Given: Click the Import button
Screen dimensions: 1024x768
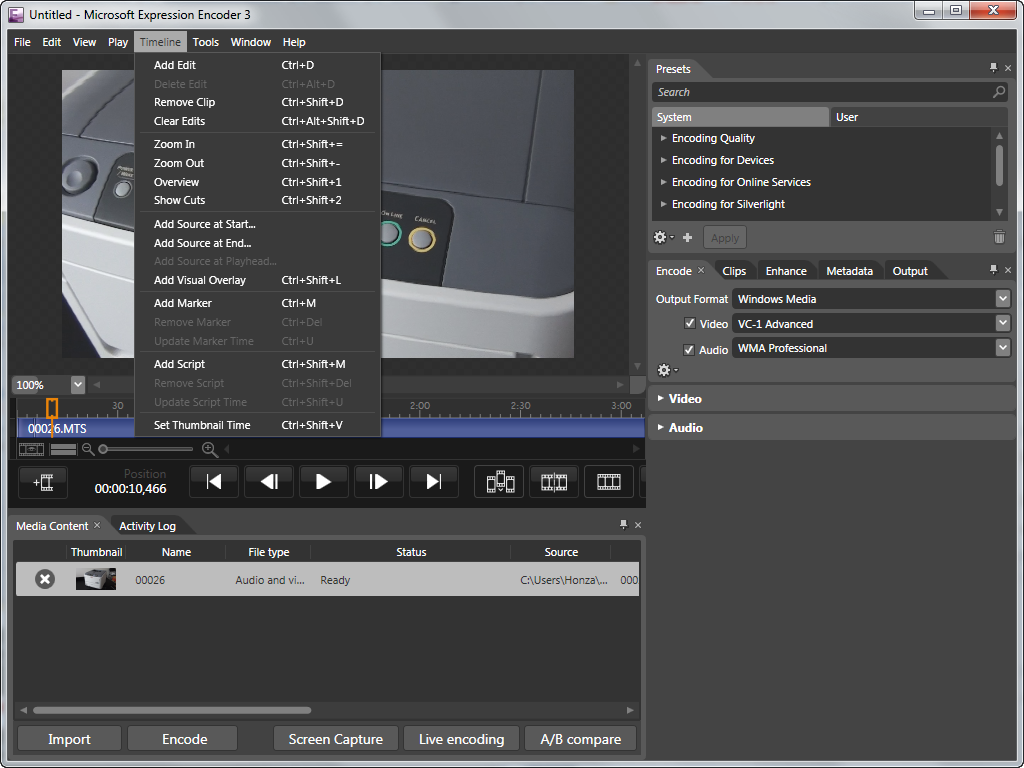Looking at the screenshot, I should click(69, 739).
